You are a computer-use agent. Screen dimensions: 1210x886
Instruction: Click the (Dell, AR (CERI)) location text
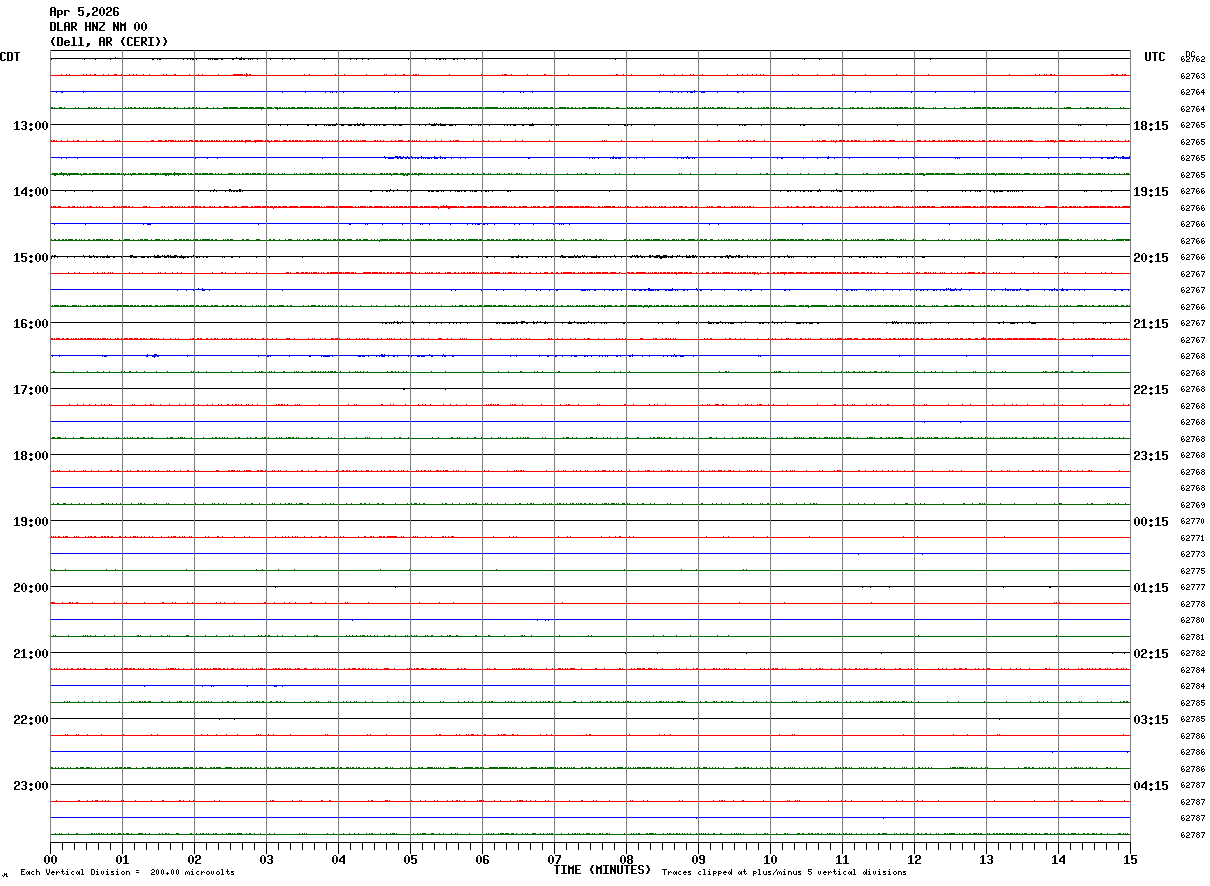[x=109, y=42]
